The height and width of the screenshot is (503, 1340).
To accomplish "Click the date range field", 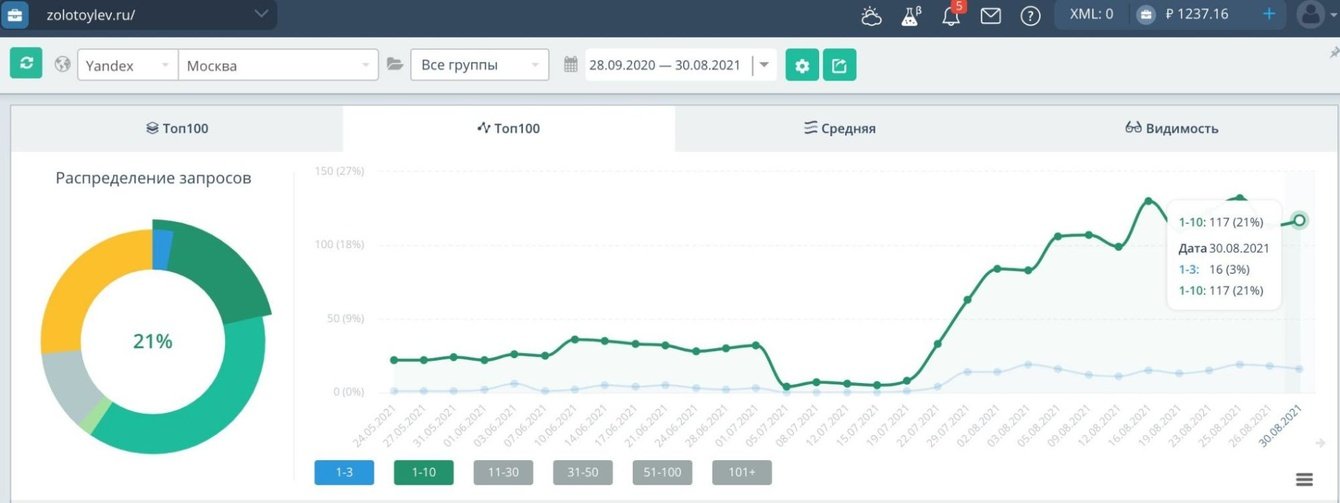I will [665, 65].
